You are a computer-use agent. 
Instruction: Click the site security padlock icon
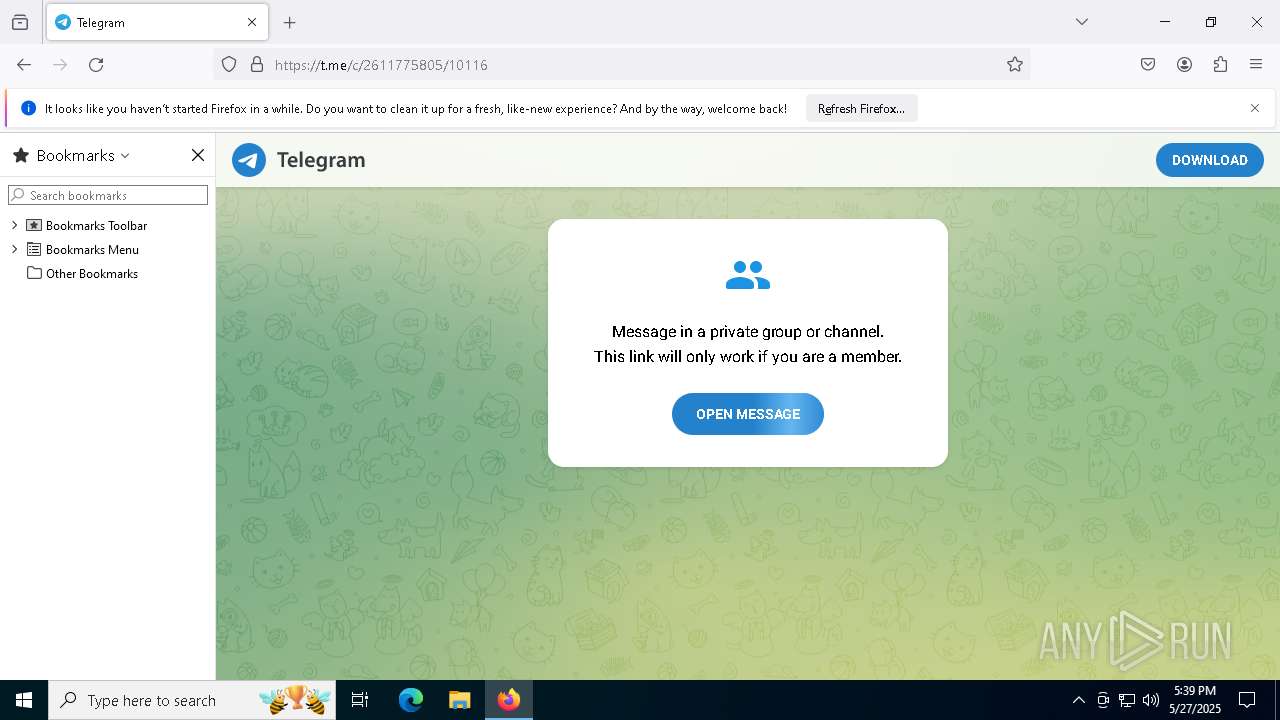pos(257,65)
